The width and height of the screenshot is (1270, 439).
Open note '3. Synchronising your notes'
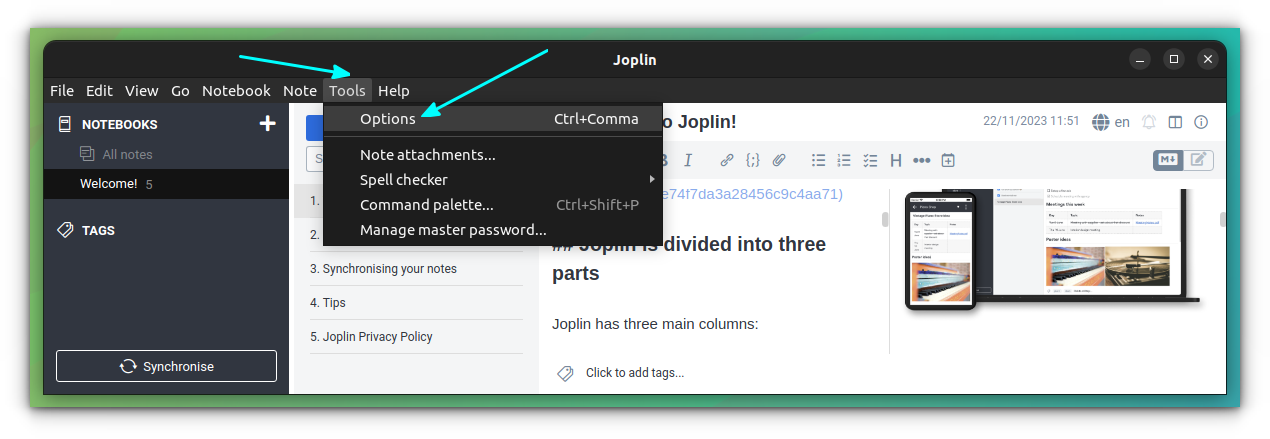383,268
